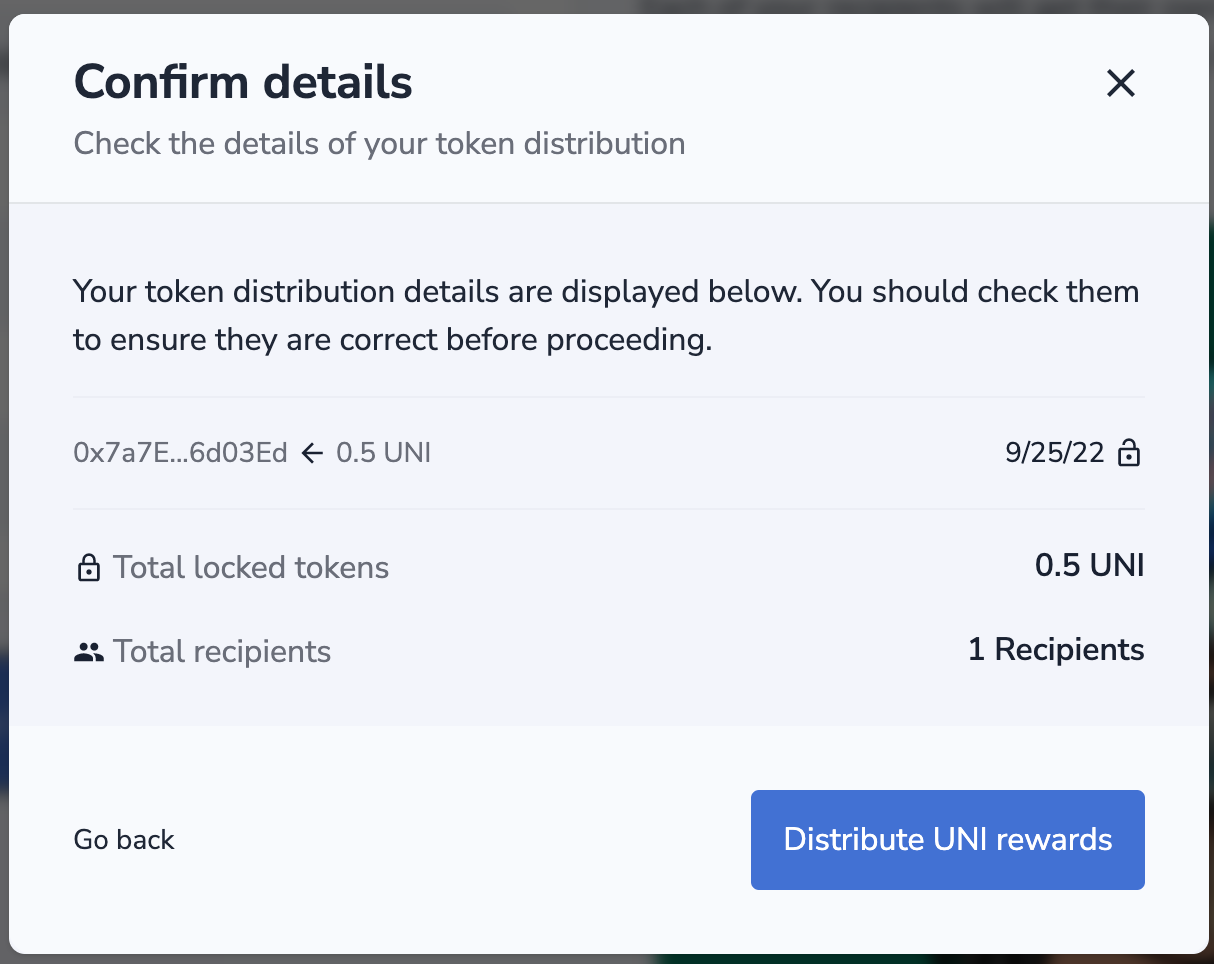Click the 1 Recipients value
The image size is (1214, 964).
coord(1056,650)
